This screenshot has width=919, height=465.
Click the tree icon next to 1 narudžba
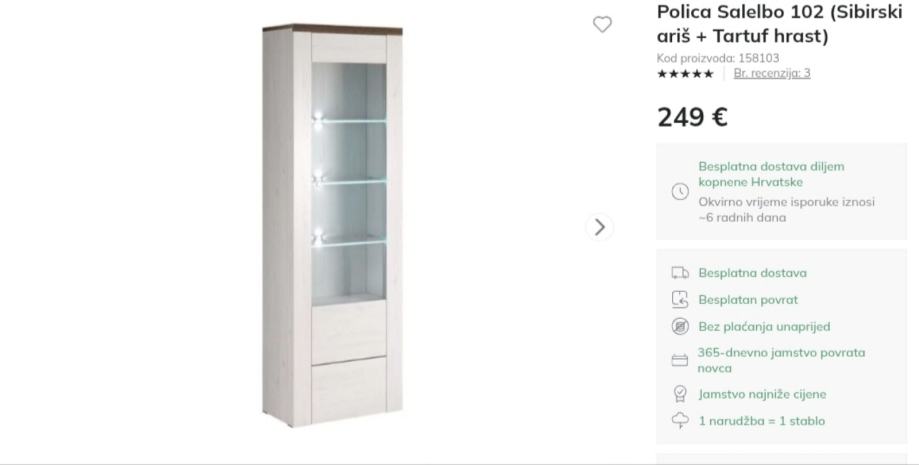(680, 420)
